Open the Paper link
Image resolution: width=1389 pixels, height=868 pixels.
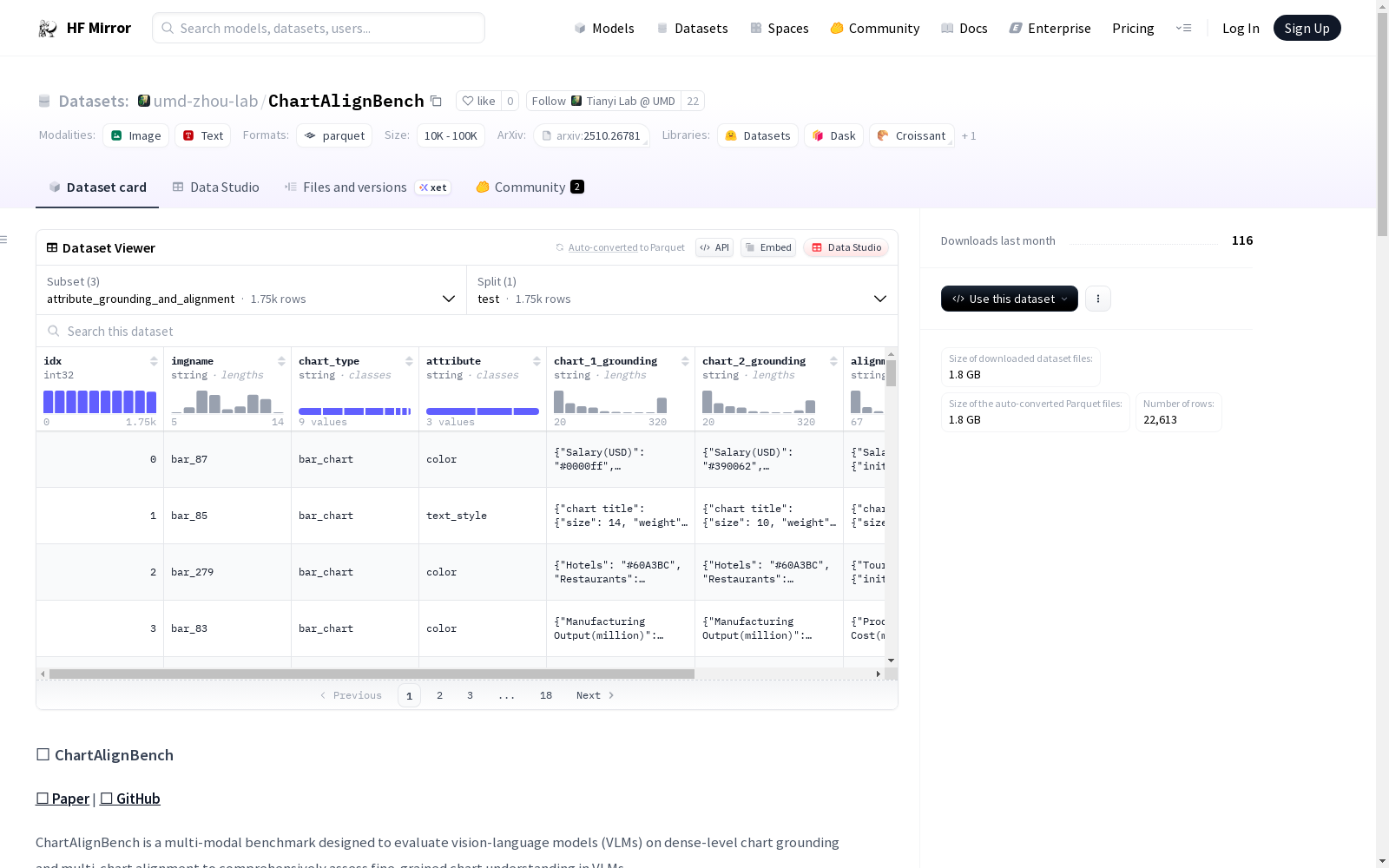pyautogui.click(x=63, y=799)
